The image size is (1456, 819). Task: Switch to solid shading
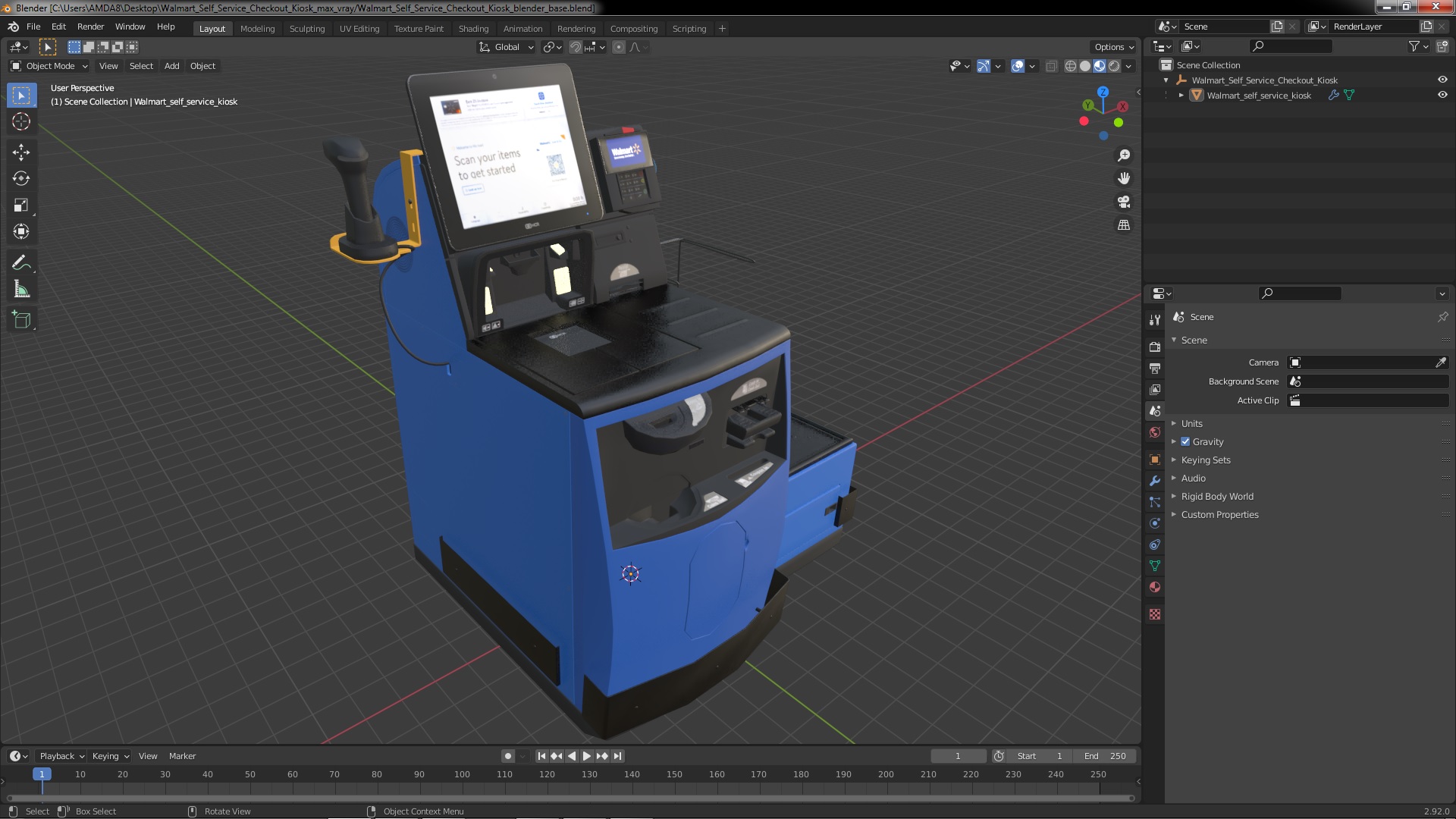point(1085,66)
